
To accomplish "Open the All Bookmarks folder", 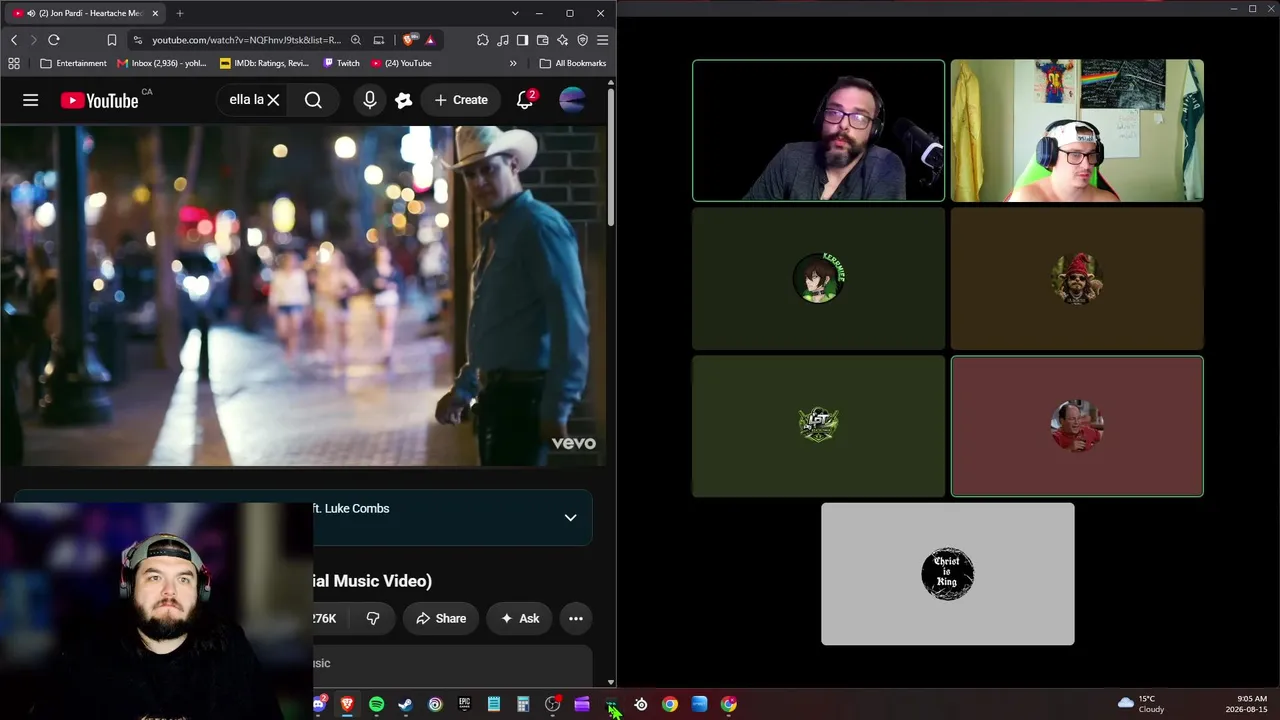I will 573,63.
